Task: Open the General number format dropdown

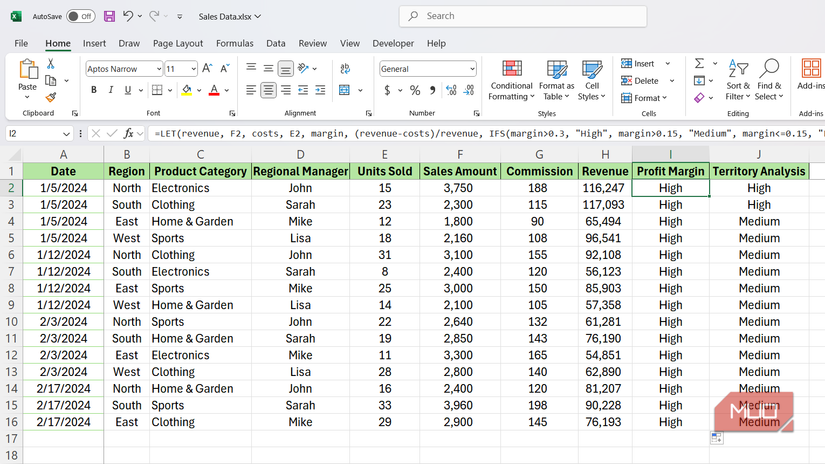Action: (x=471, y=69)
